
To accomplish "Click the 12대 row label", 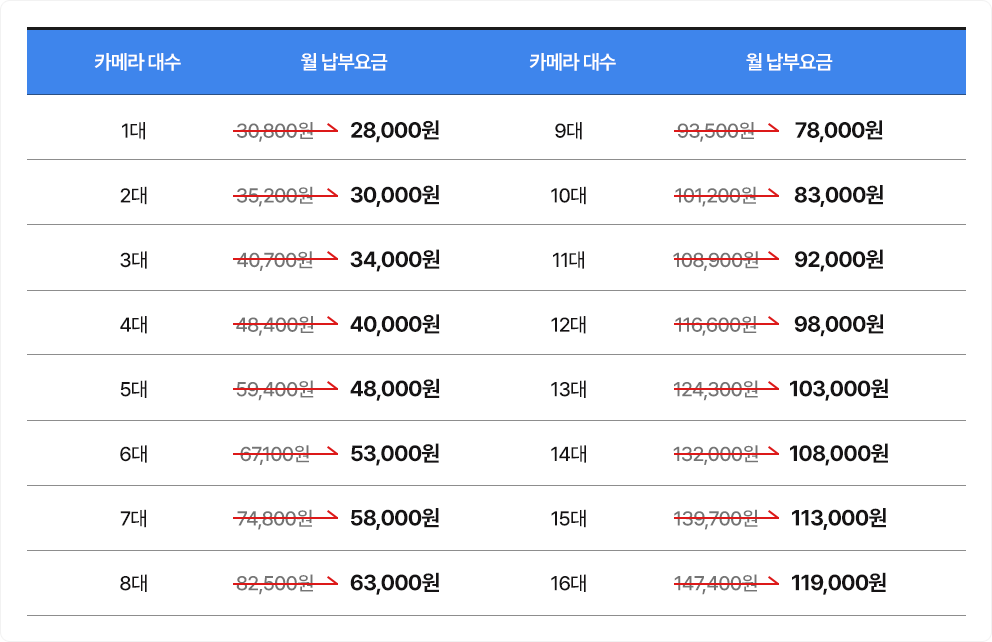I will pos(568,324).
